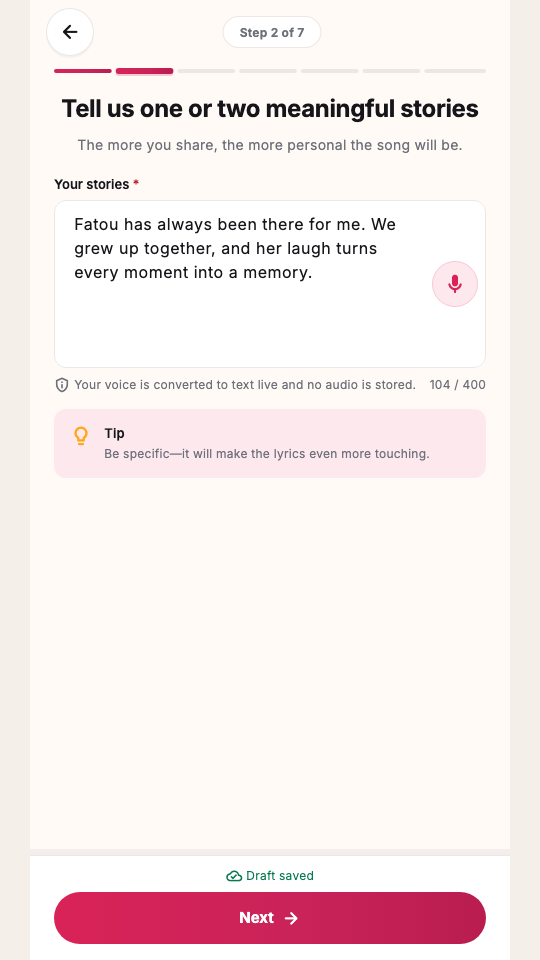Select the second progress bar segment
This screenshot has height=960, width=540.
click(144, 71)
